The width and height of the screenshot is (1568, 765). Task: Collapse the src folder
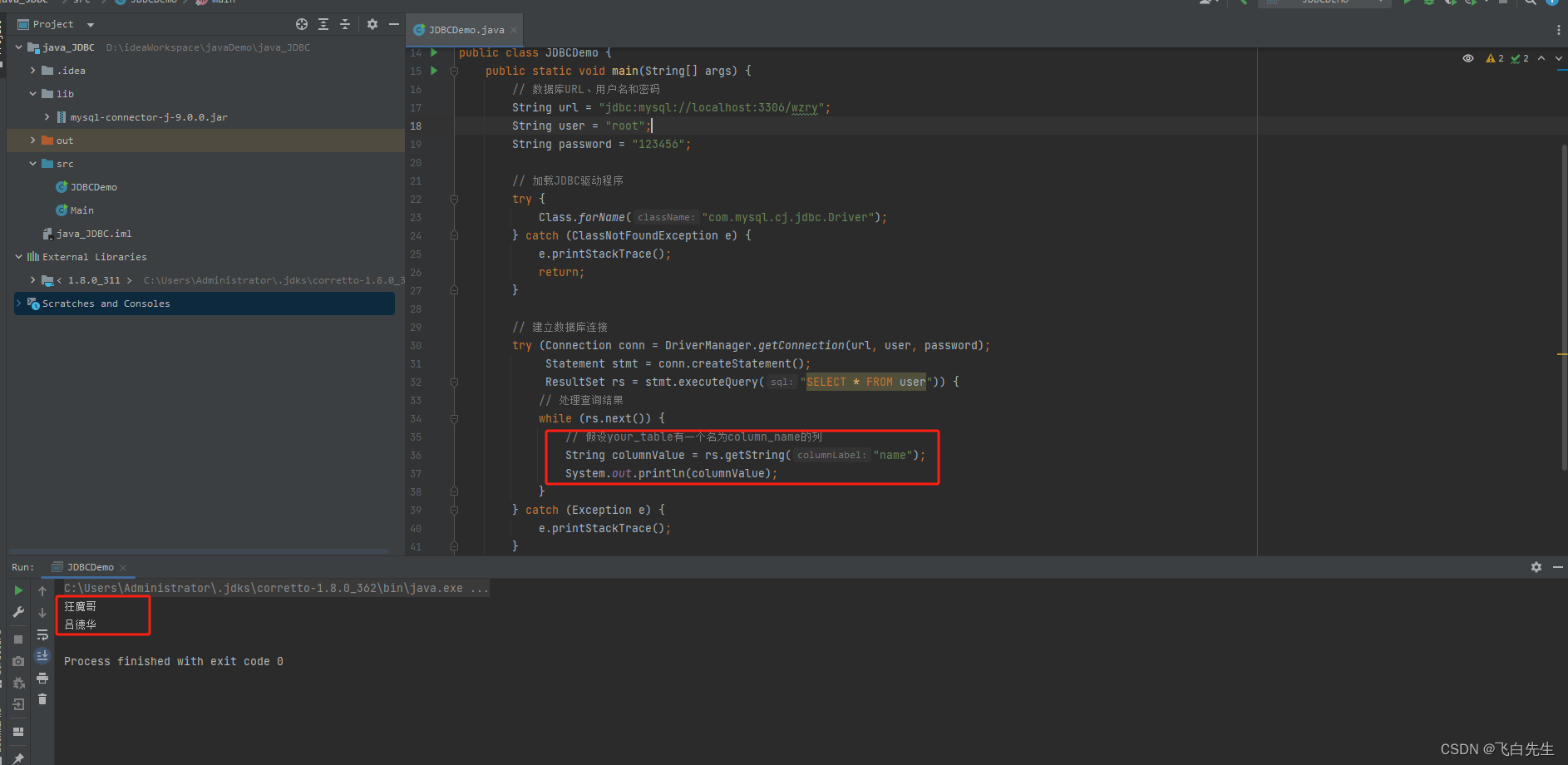coord(32,164)
